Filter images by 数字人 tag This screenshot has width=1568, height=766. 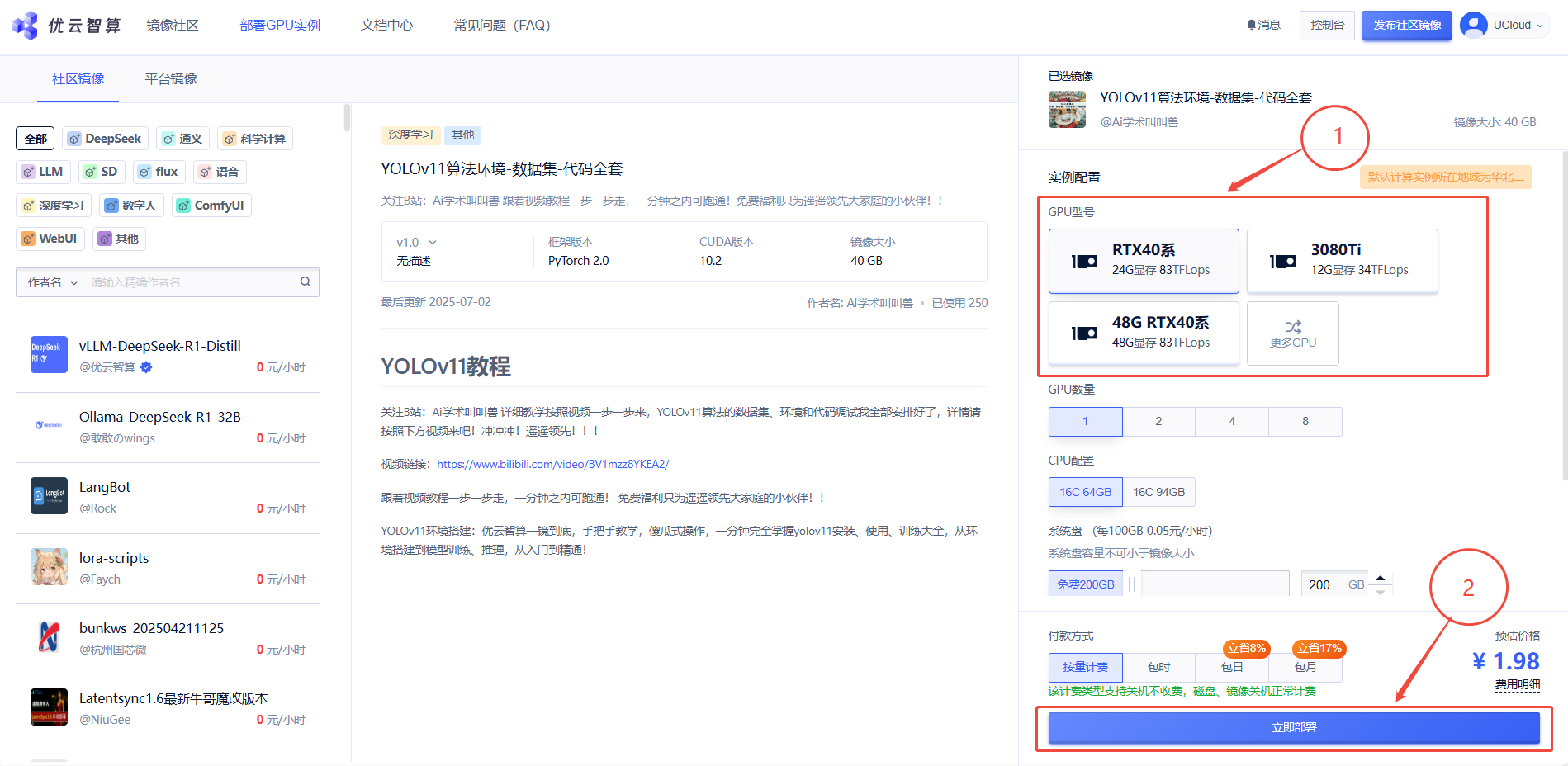coord(131,206)
